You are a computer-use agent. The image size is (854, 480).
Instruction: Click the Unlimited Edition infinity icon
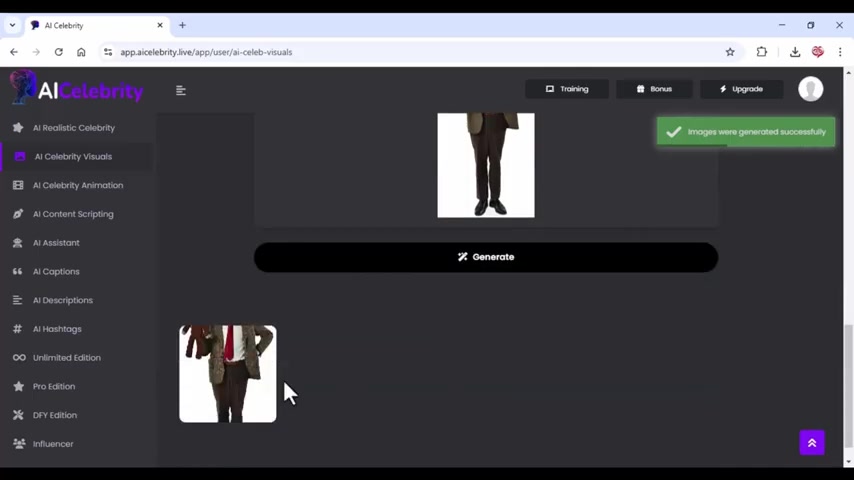point(19,357)
